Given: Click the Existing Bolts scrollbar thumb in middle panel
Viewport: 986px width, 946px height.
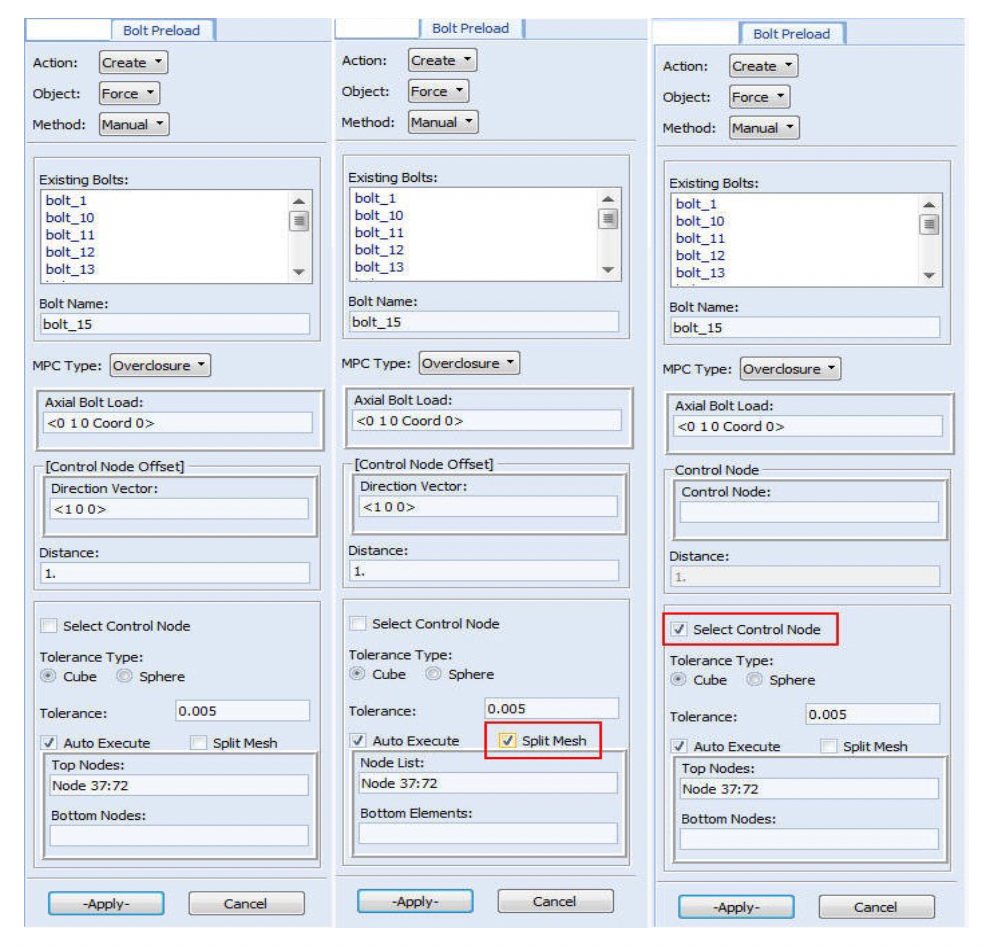Looking at the screenshot, I should point(607,218).
